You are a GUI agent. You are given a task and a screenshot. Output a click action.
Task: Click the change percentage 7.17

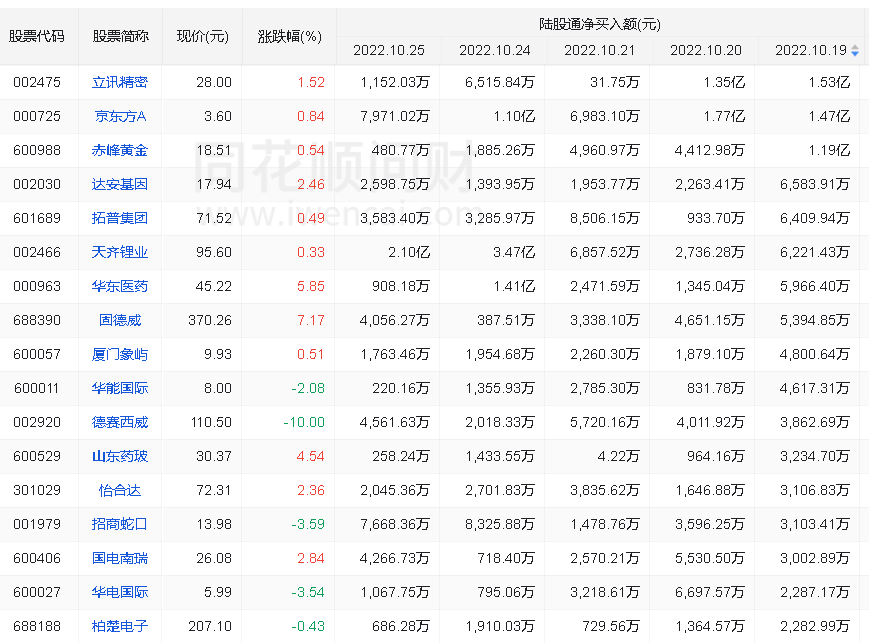[x=310, y=320]
